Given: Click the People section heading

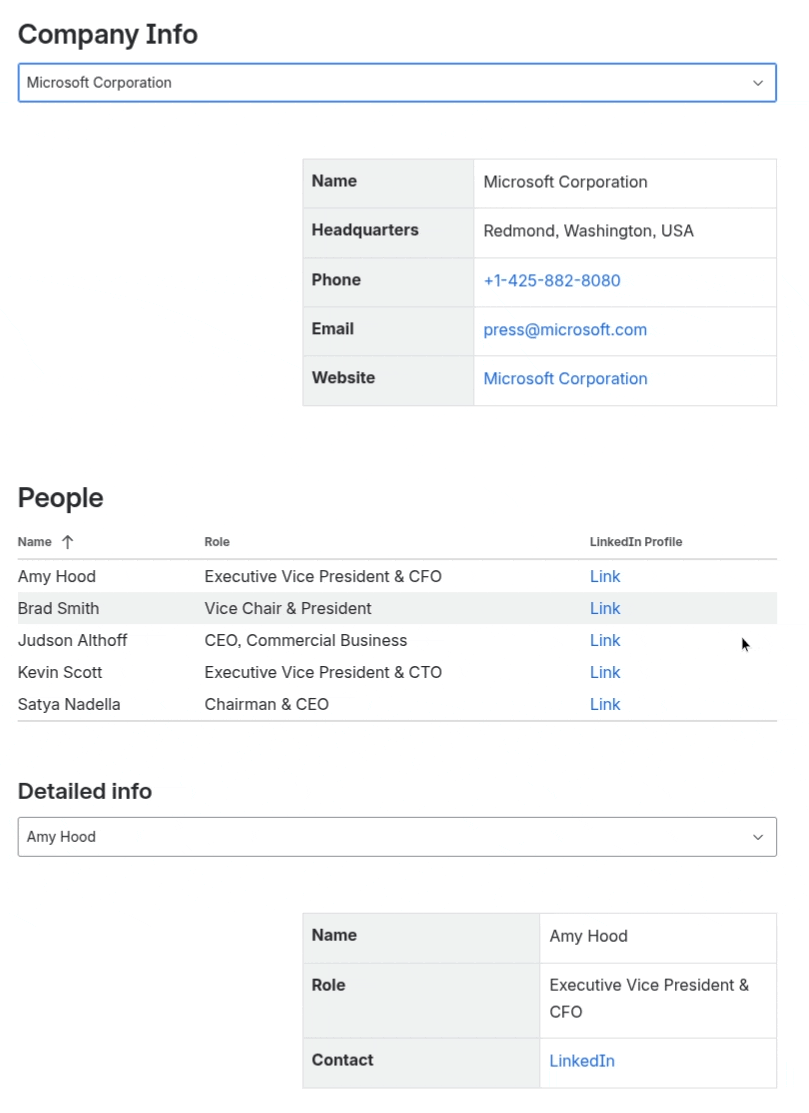Looking at the screenshot, I should pyautogui.click(x=60, y=498).
